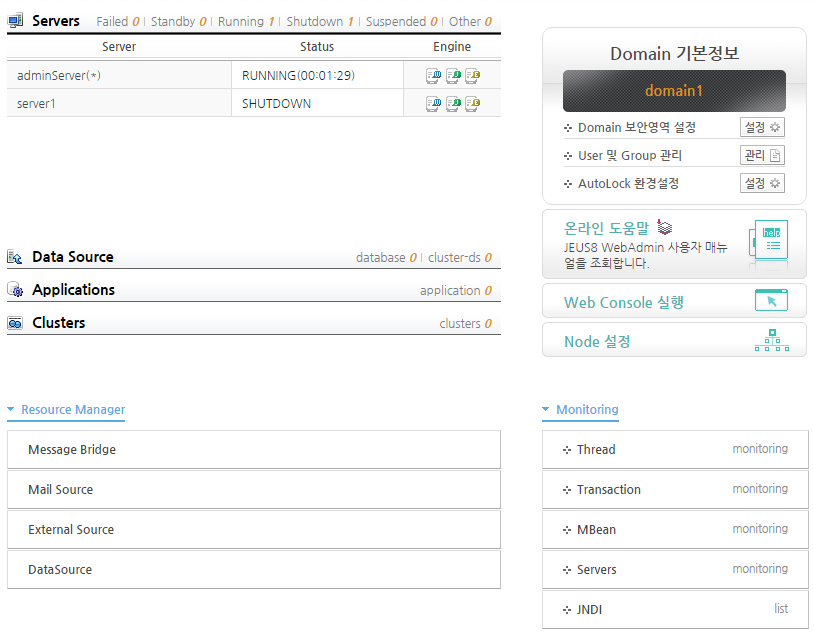Open Servers monitoring entry
The height and width of the screenshot is (636, 814).
675,570
